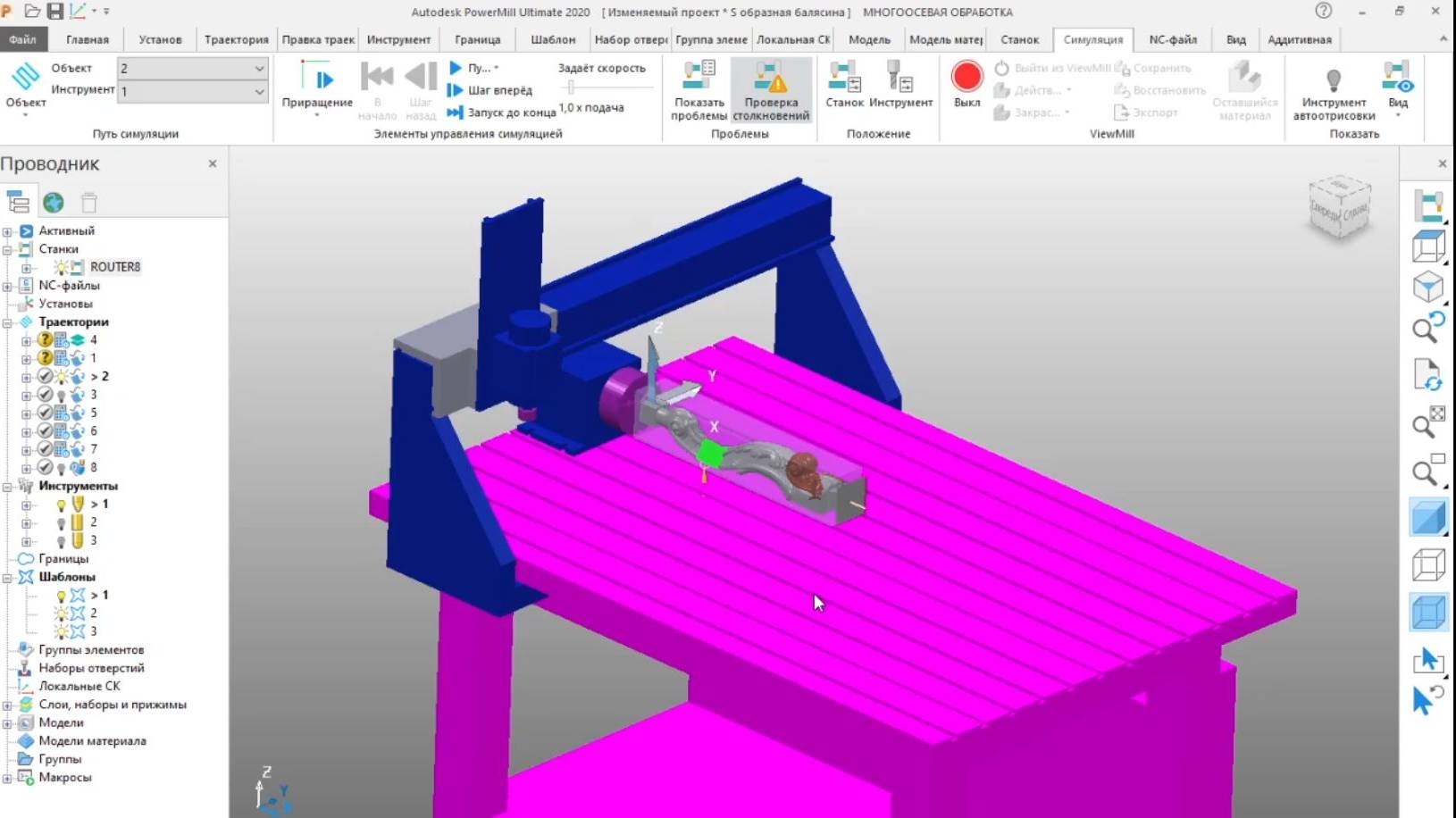Click the explorer recycle bin icon
The height and width of the screenshot is (818, 1456).
pos(89,202)
